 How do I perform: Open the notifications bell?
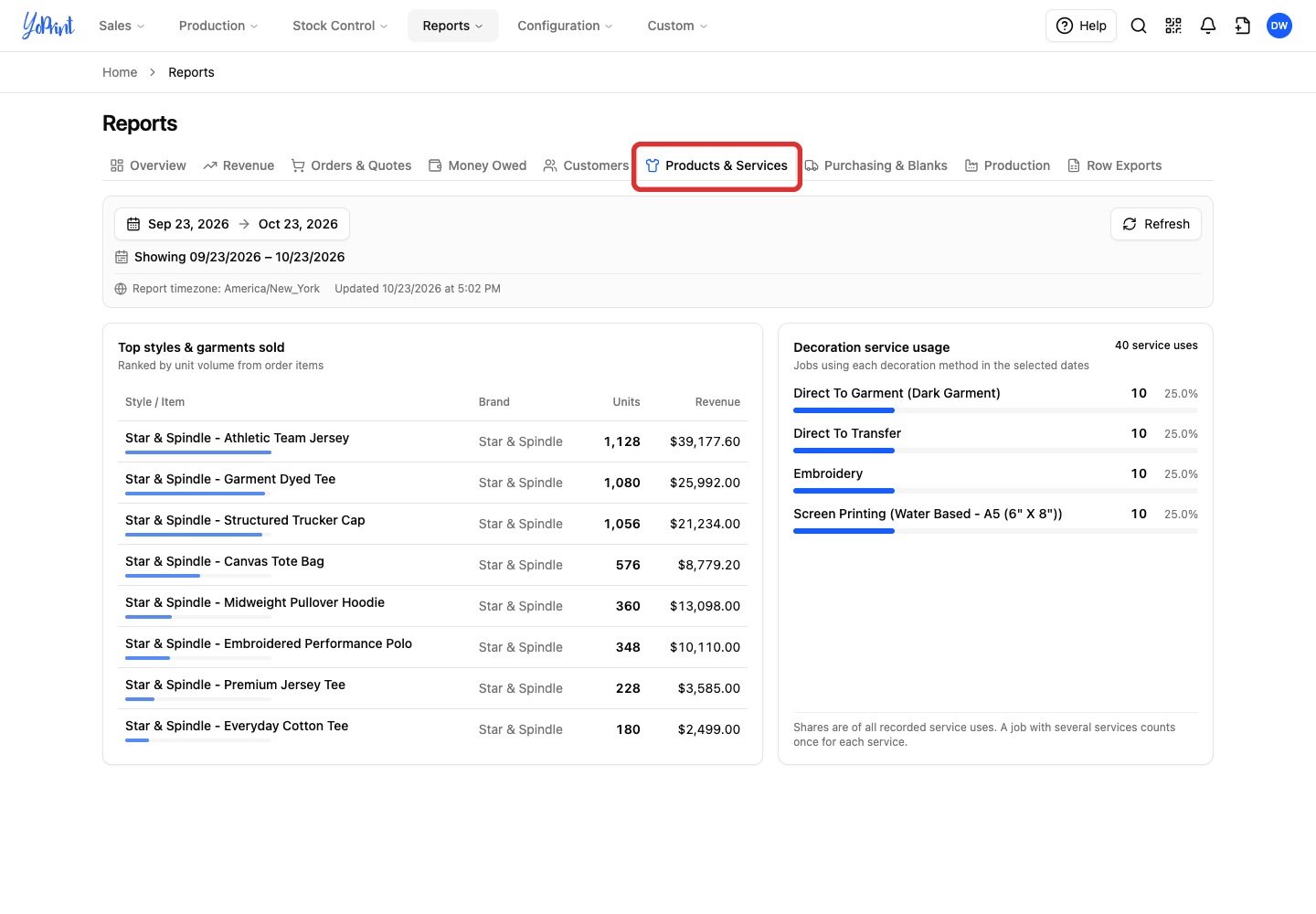pos(1208,26)
